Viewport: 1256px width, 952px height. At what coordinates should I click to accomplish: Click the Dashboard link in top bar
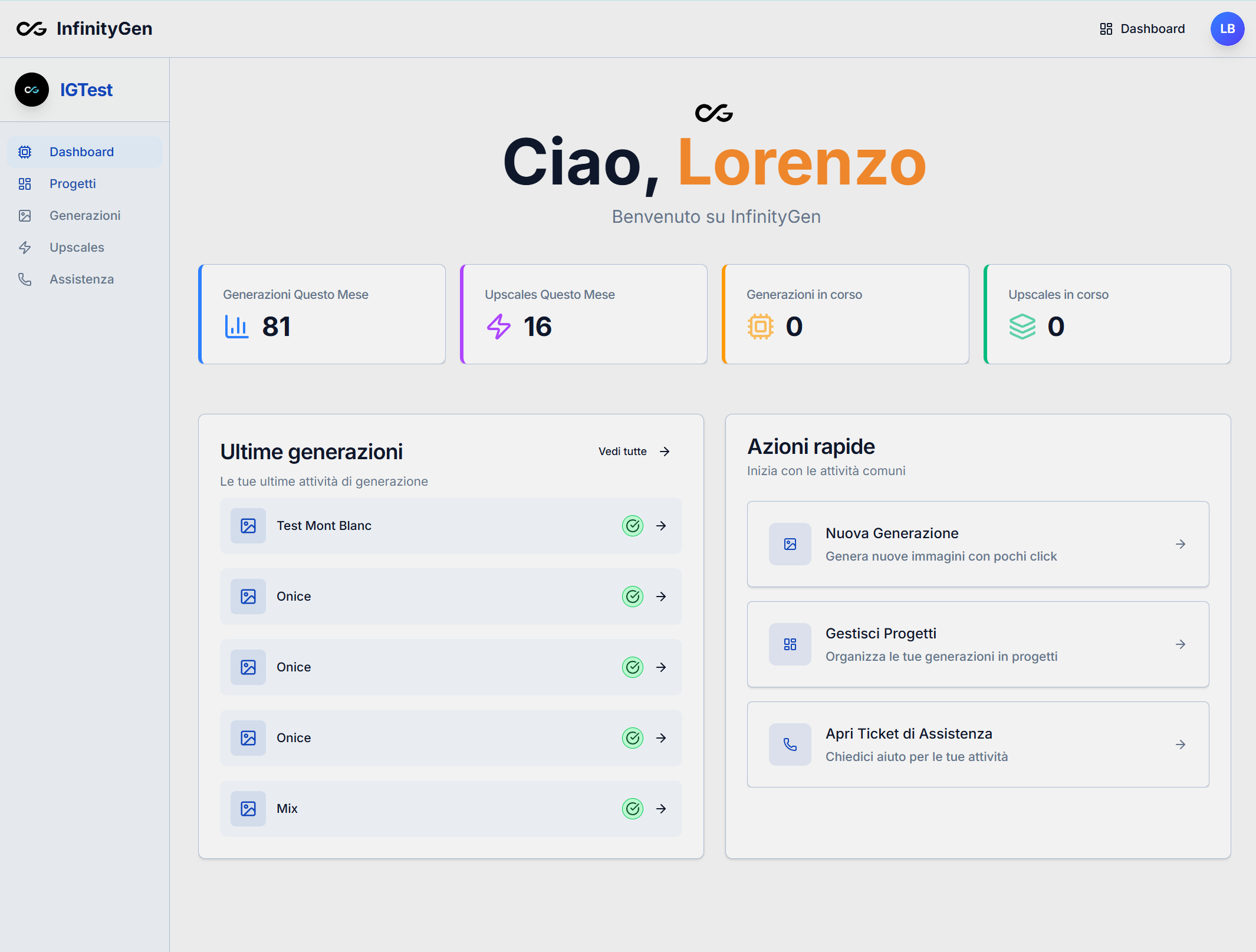1142,28
